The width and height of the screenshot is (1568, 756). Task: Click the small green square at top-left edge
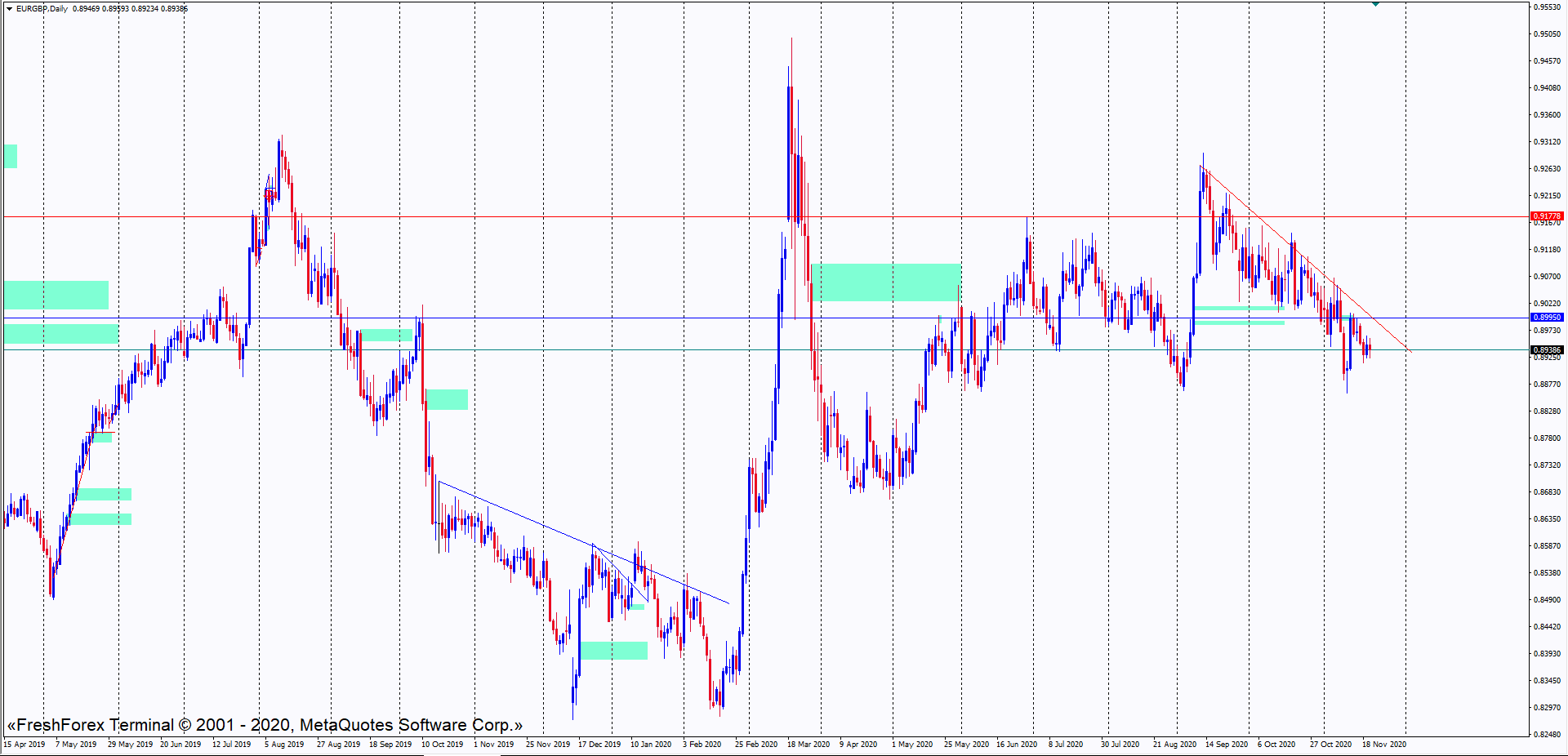(x=11, y=156)
